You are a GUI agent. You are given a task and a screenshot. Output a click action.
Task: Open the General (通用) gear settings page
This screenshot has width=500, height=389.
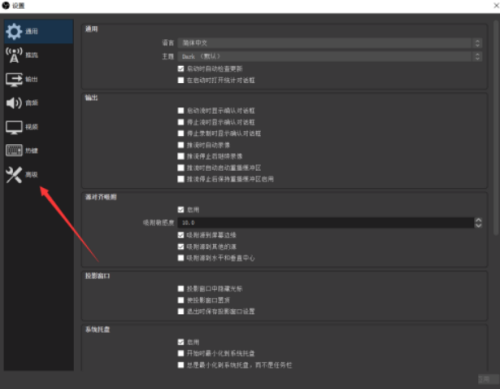(39, 31)
